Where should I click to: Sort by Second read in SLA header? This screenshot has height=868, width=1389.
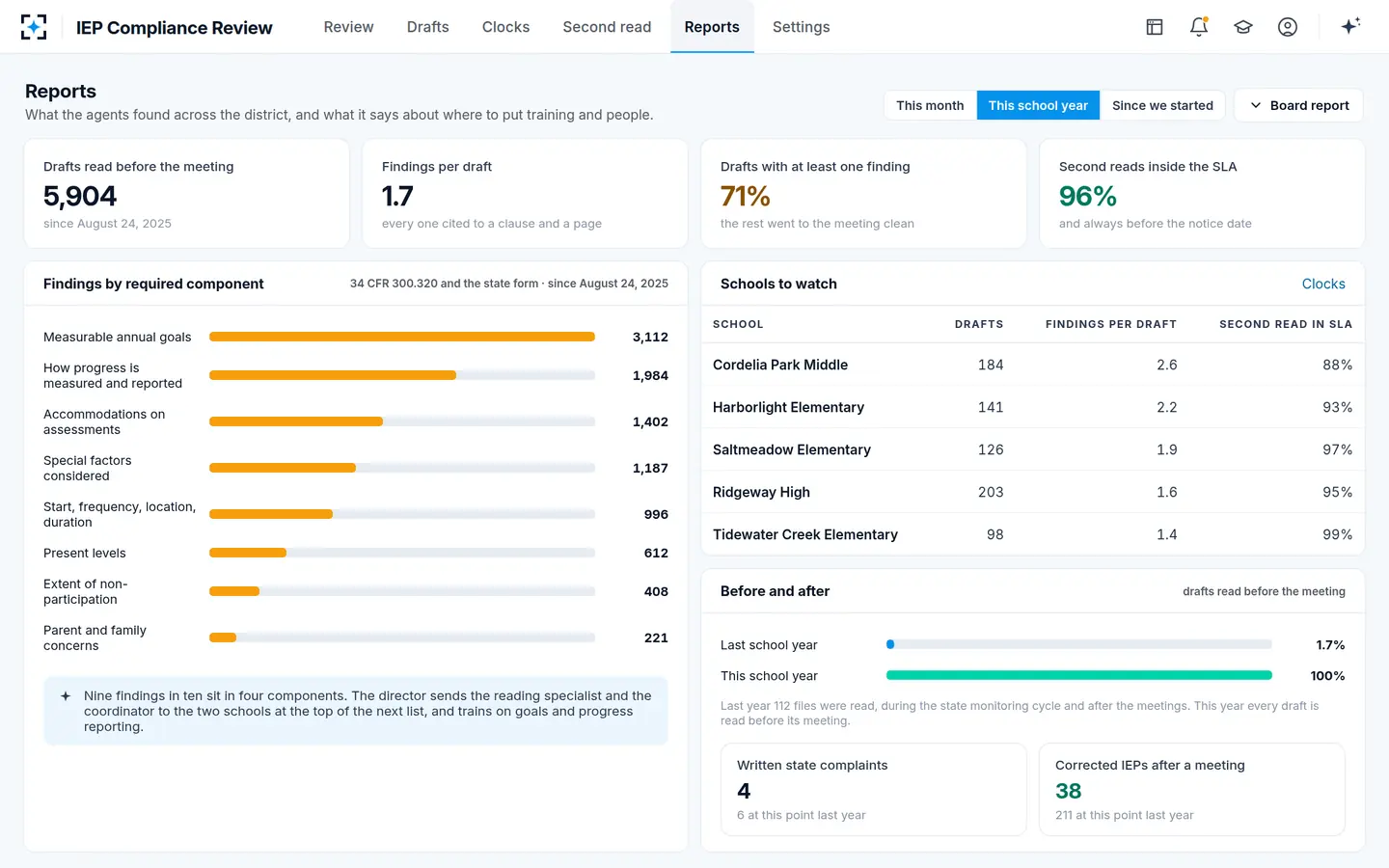[1285, 324]
